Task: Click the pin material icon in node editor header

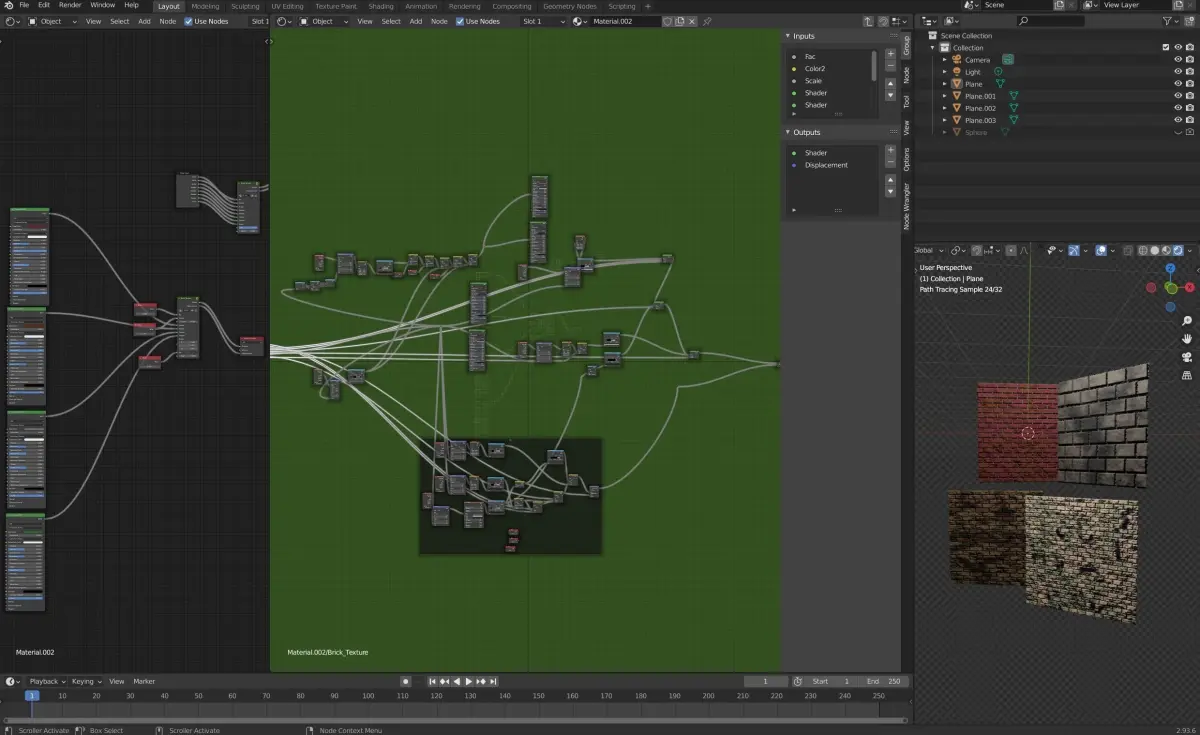Action: pyautogui.click(x=708, y=21)
